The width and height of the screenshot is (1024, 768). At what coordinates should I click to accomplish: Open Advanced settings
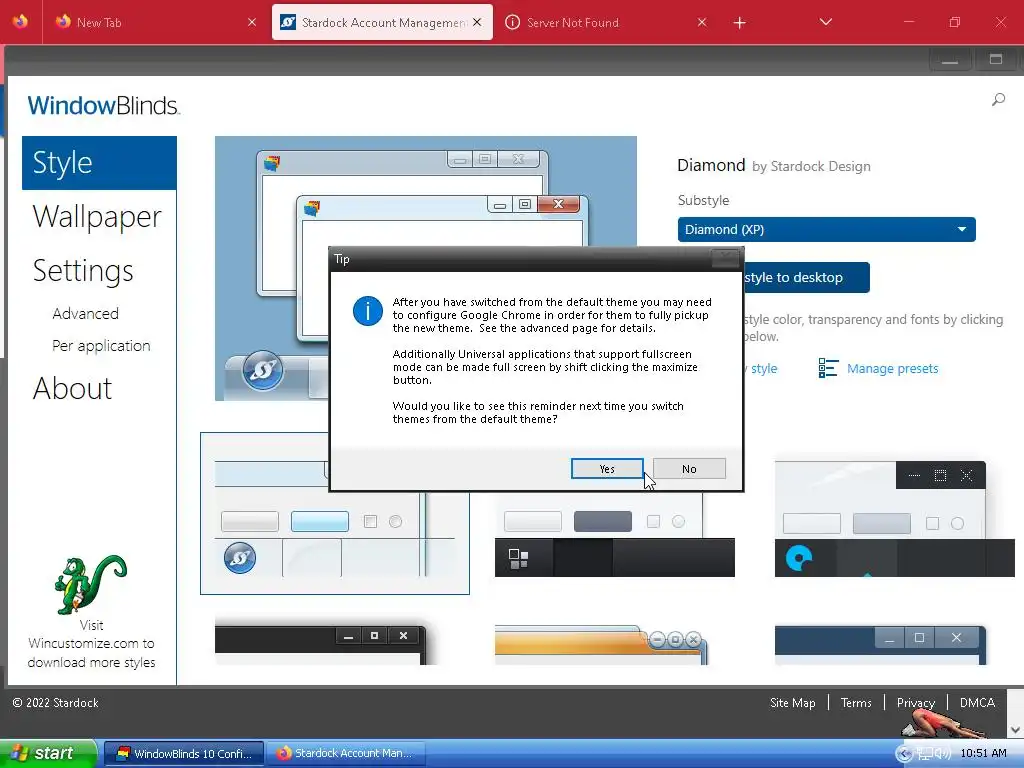click(x=86, y=313)
